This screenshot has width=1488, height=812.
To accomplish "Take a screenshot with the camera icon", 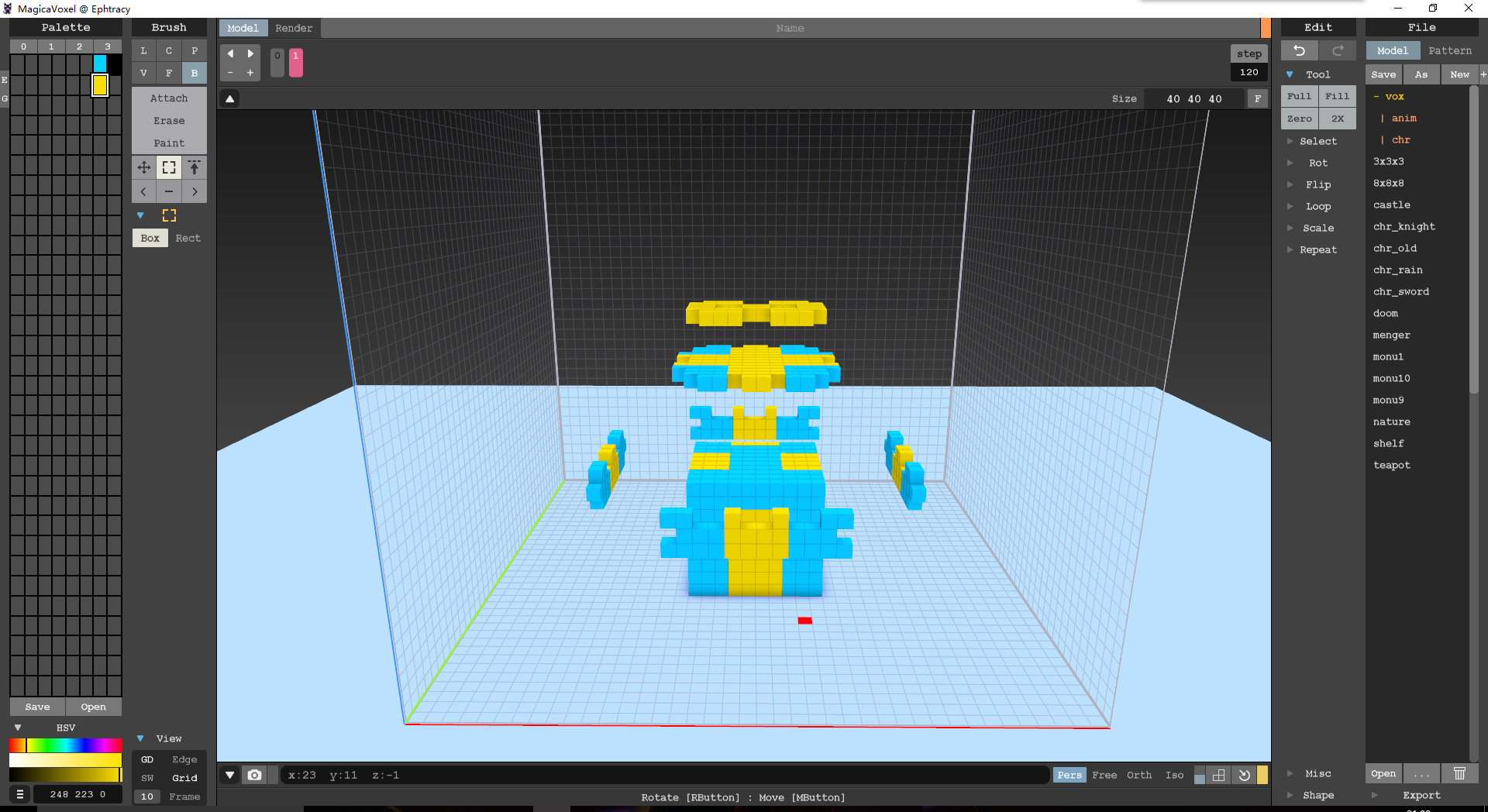I will pos(254,775).
